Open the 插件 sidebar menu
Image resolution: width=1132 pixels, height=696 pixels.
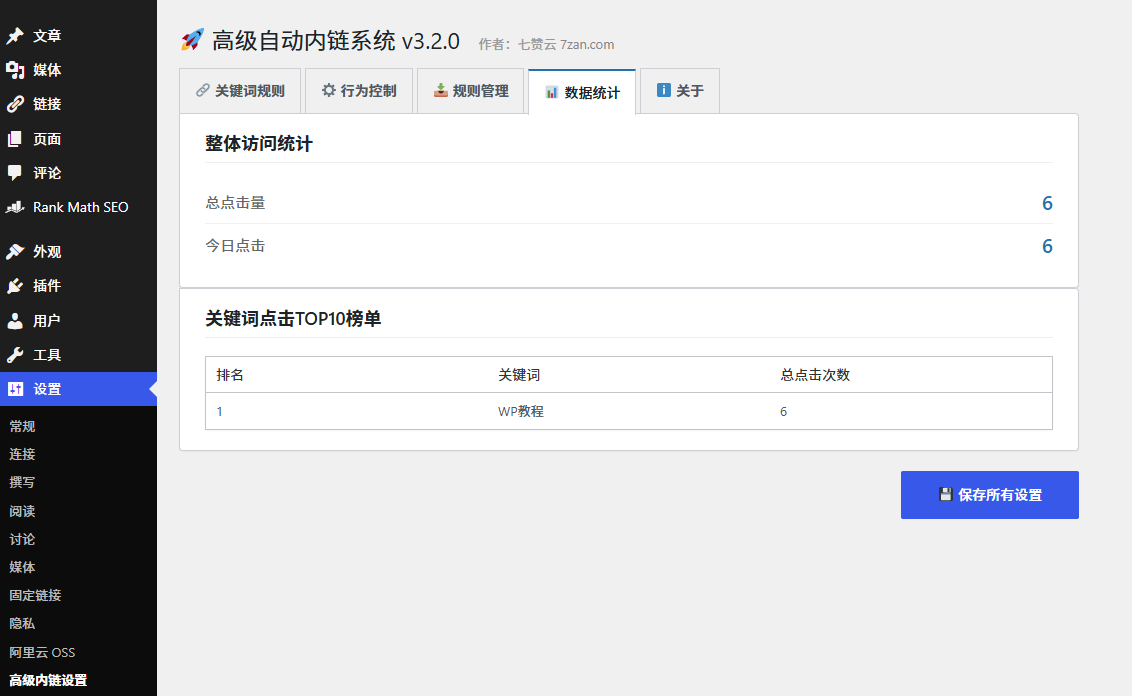78,286
